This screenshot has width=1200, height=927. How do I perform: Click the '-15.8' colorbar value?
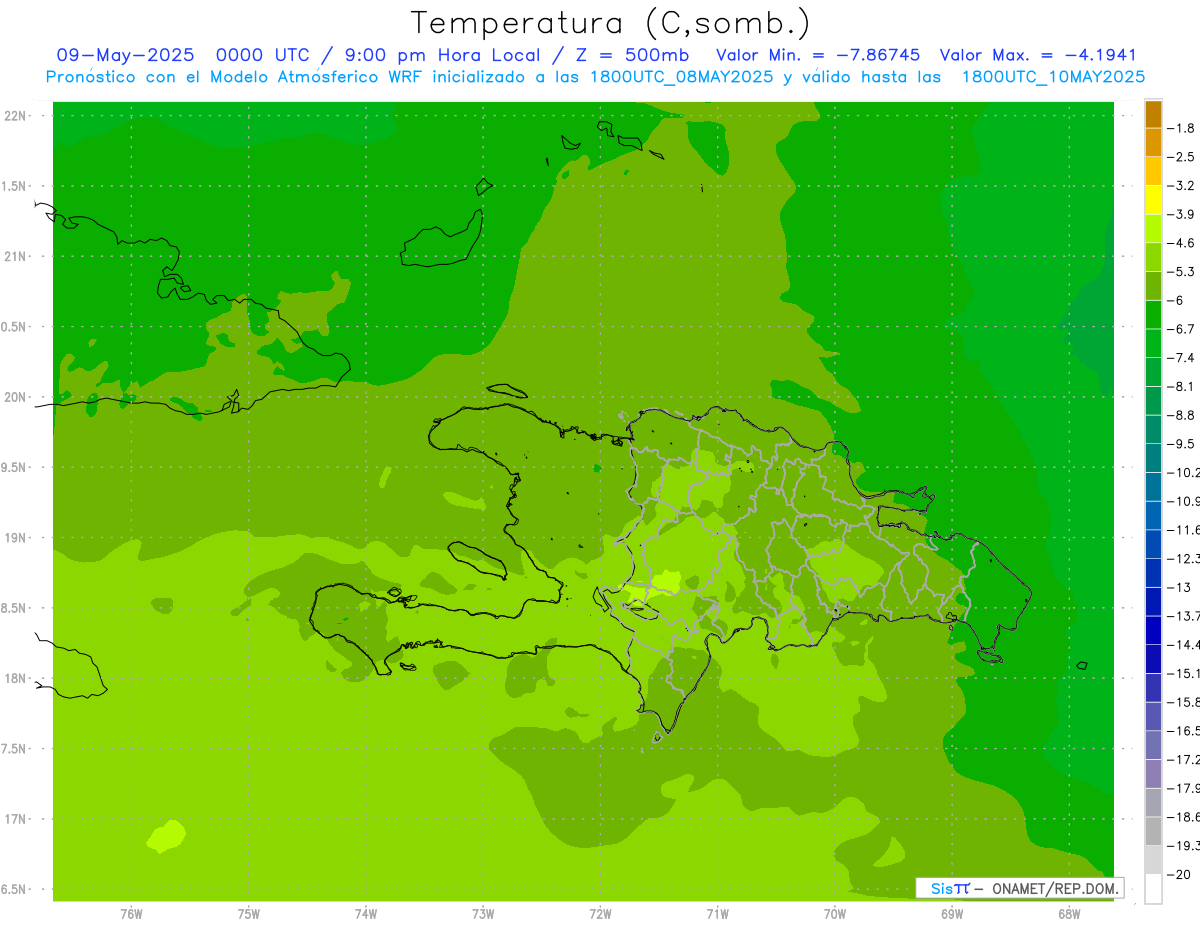tap(1184, 702)
